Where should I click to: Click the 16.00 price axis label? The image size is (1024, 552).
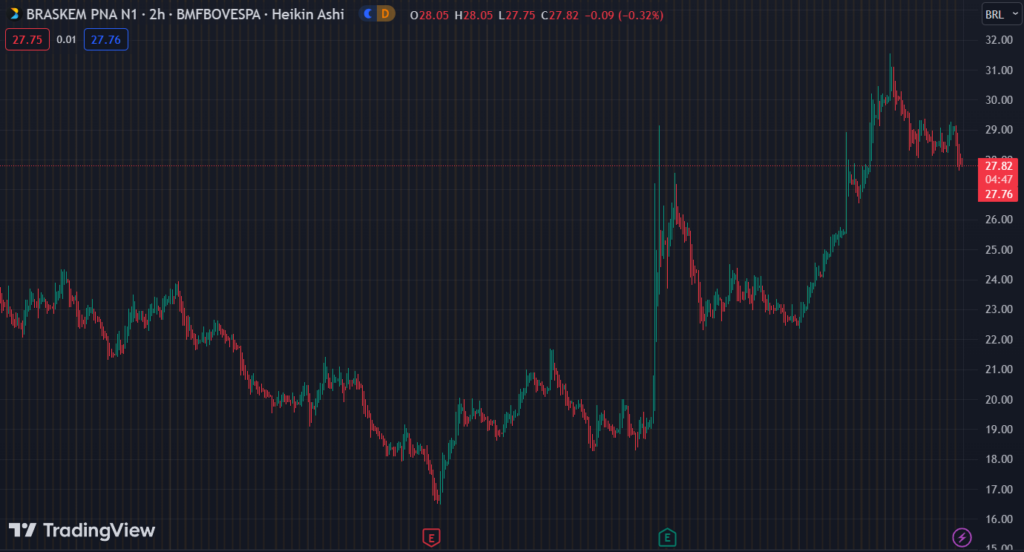[x=999, y=519]
